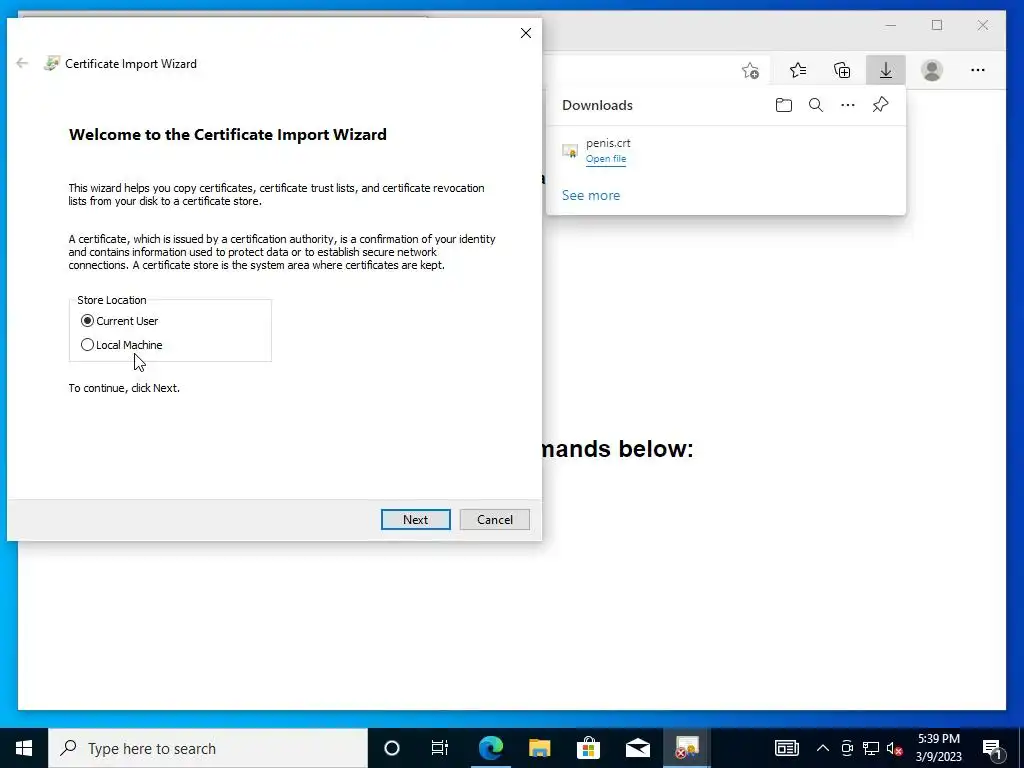Click the Certificate Import Wizard title icon
The width and height of the screenshot is (1024, 768).
(x=52, y=63)
